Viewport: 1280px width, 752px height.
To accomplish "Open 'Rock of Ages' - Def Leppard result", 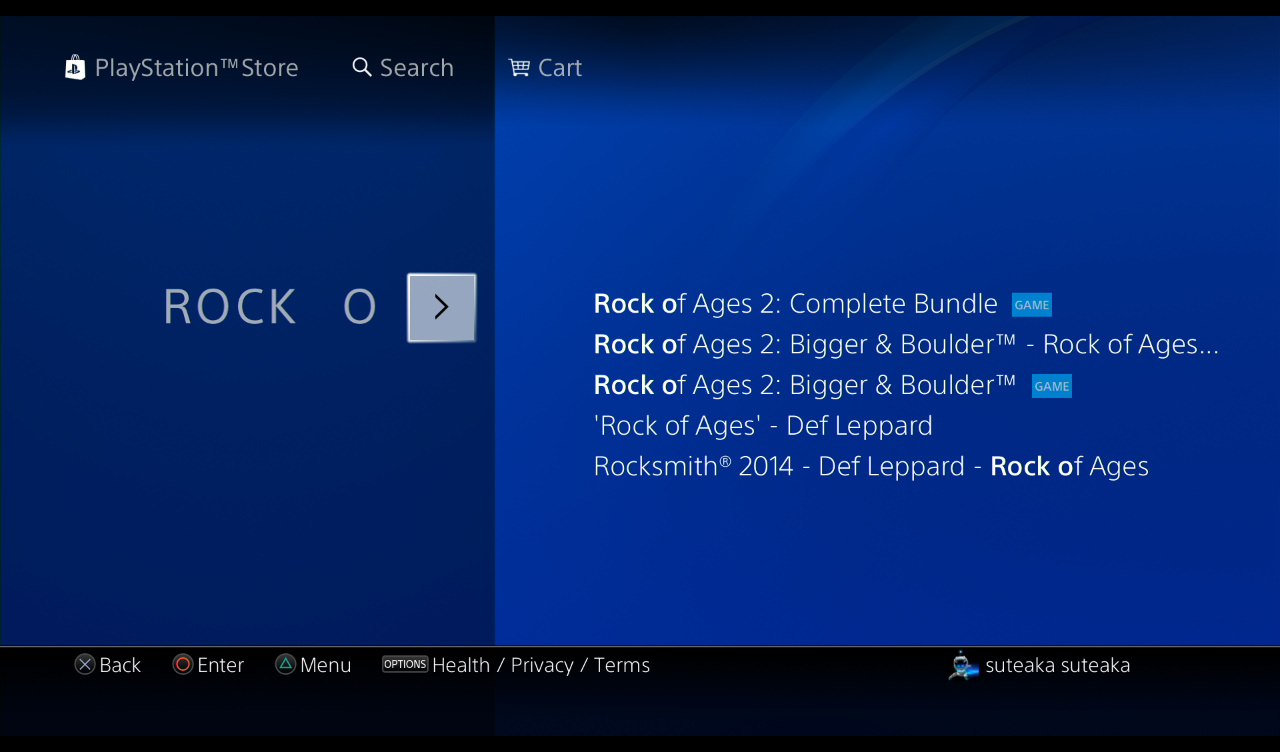I will click(763, 426).
